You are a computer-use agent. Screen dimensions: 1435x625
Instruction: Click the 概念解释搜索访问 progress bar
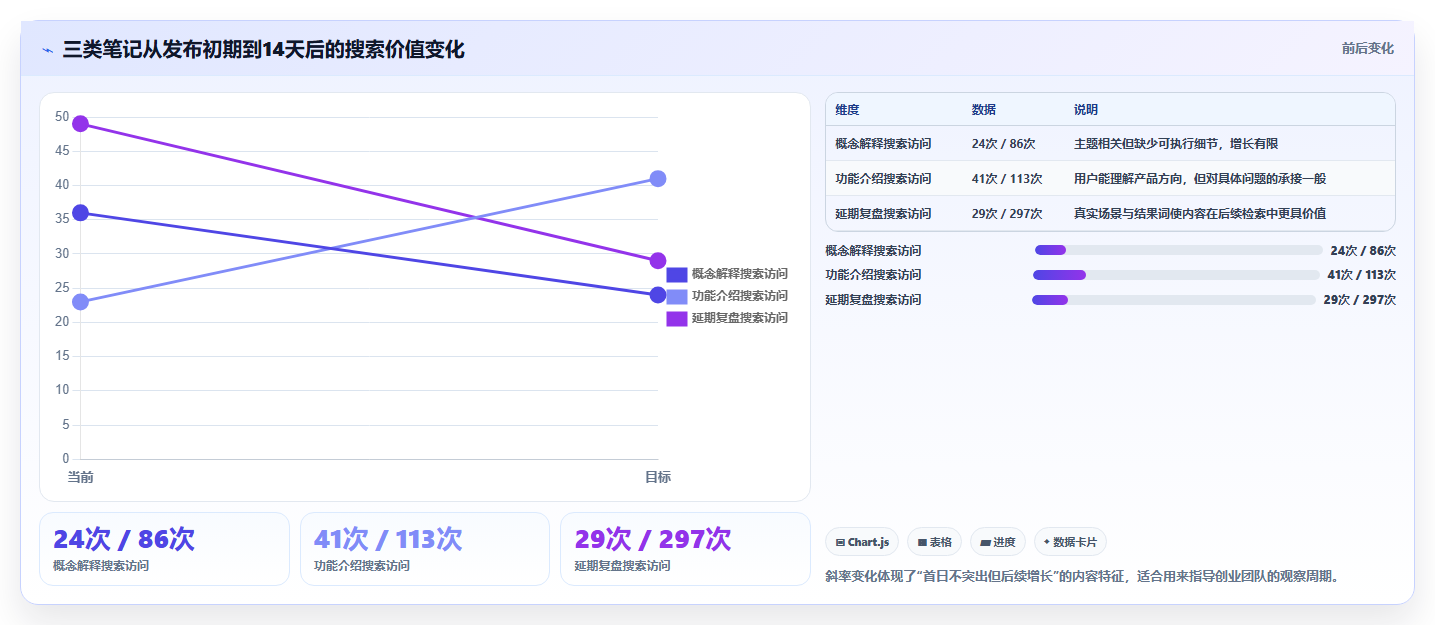tap(1179, 251)
